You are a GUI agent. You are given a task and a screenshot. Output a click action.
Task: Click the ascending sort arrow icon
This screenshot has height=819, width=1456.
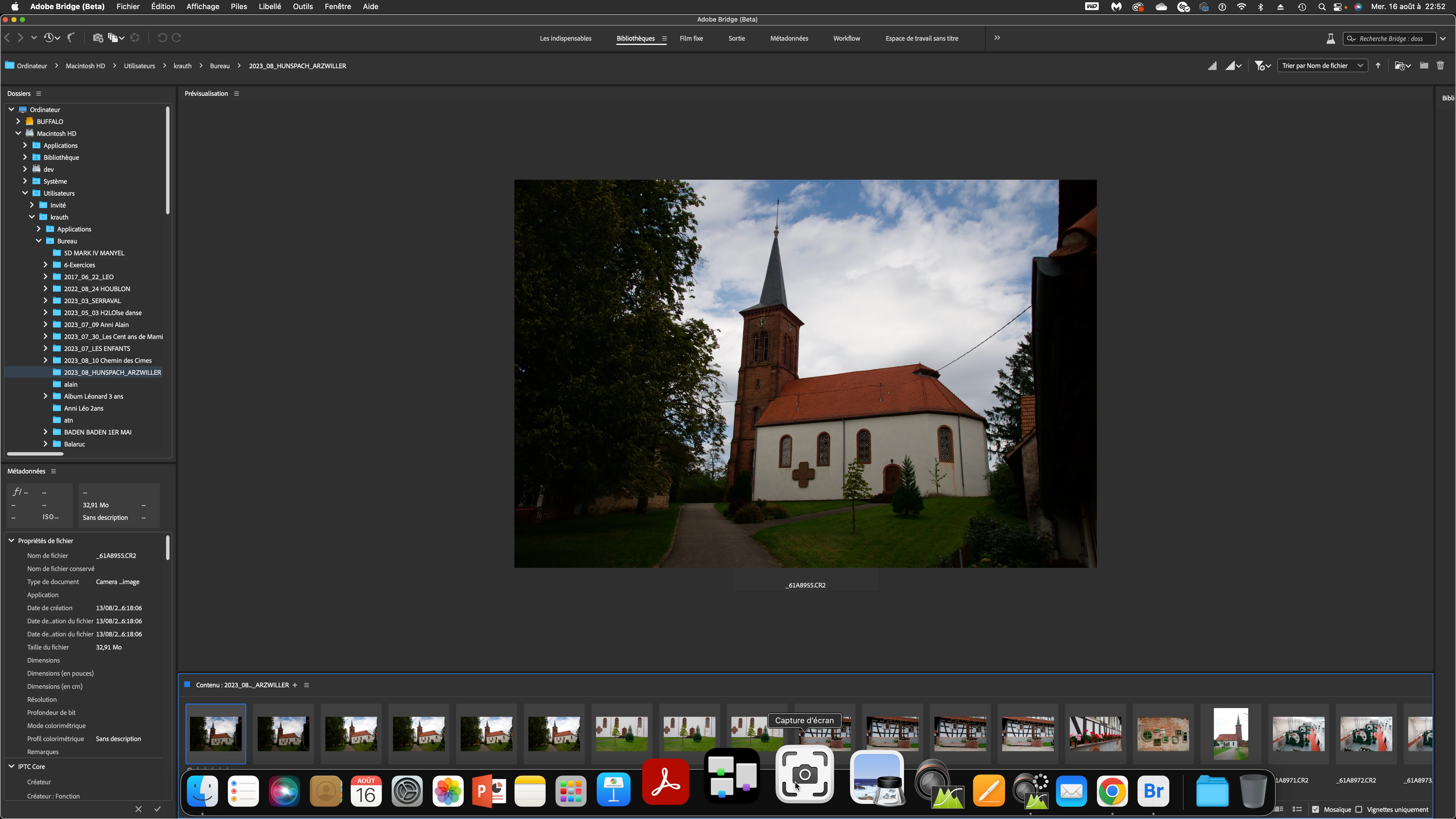coord(1378,66)
